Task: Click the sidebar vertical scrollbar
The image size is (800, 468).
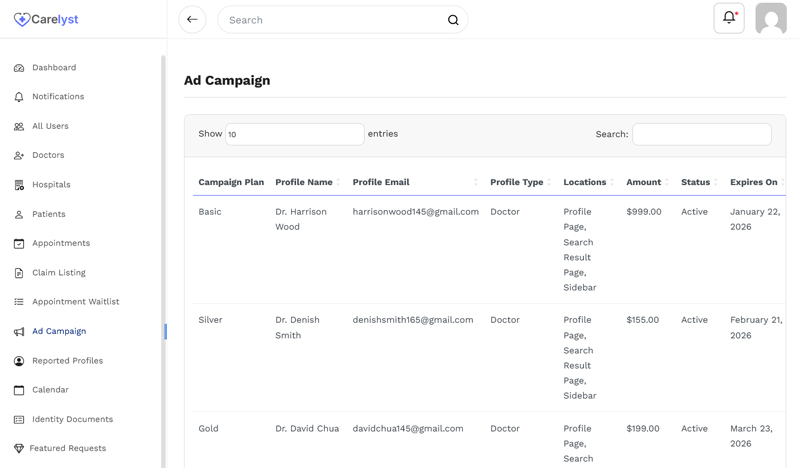Action: coord(163,261)
